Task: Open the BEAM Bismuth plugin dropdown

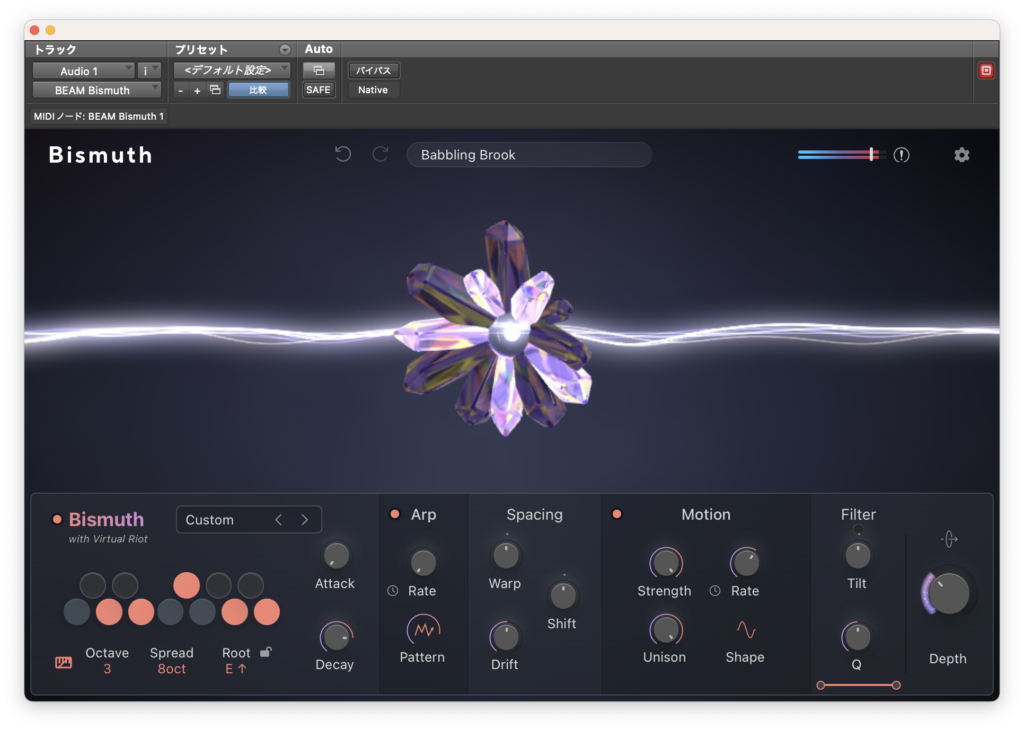Action: [x=97, y=90]
